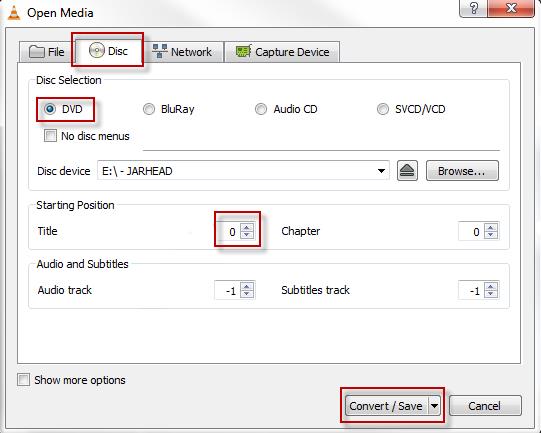Enable the No disc menus checkbox
541x433 pixels.
click(50, 136)
